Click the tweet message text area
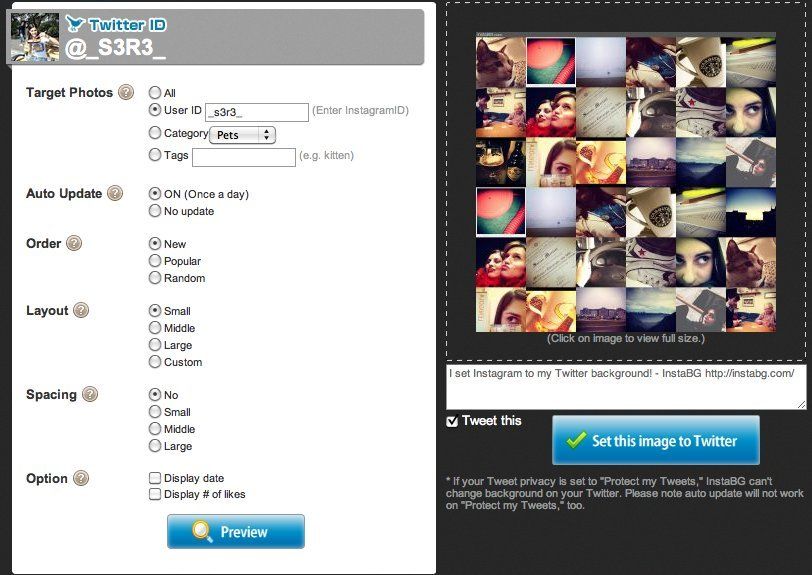 click(x=626, y=387)
